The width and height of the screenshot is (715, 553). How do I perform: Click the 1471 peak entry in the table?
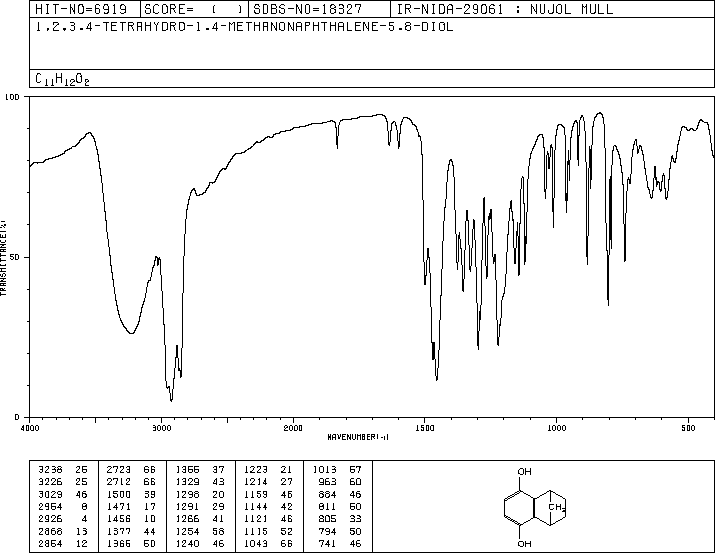click(131, 506)
